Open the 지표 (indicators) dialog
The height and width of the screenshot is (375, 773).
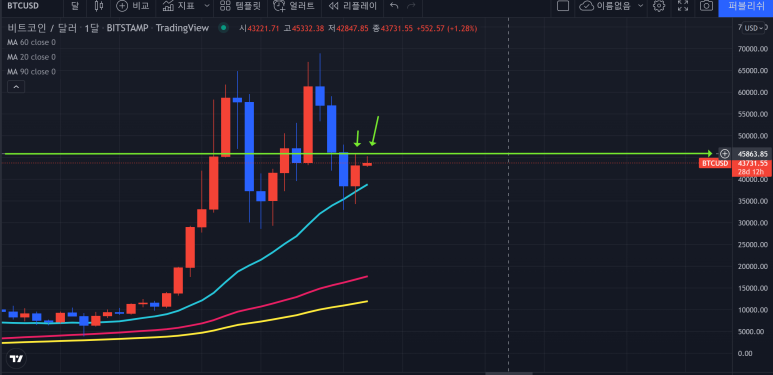178,6
